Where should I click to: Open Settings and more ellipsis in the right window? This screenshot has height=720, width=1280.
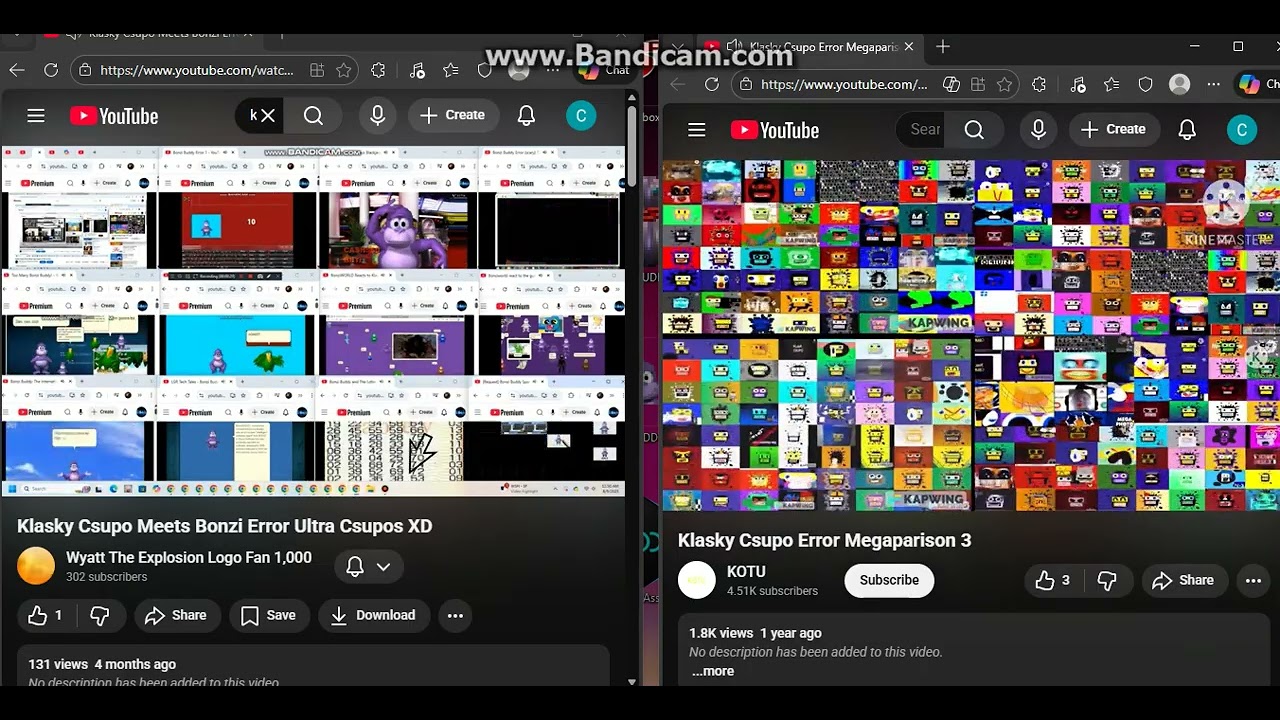[x=1213, y=85]
